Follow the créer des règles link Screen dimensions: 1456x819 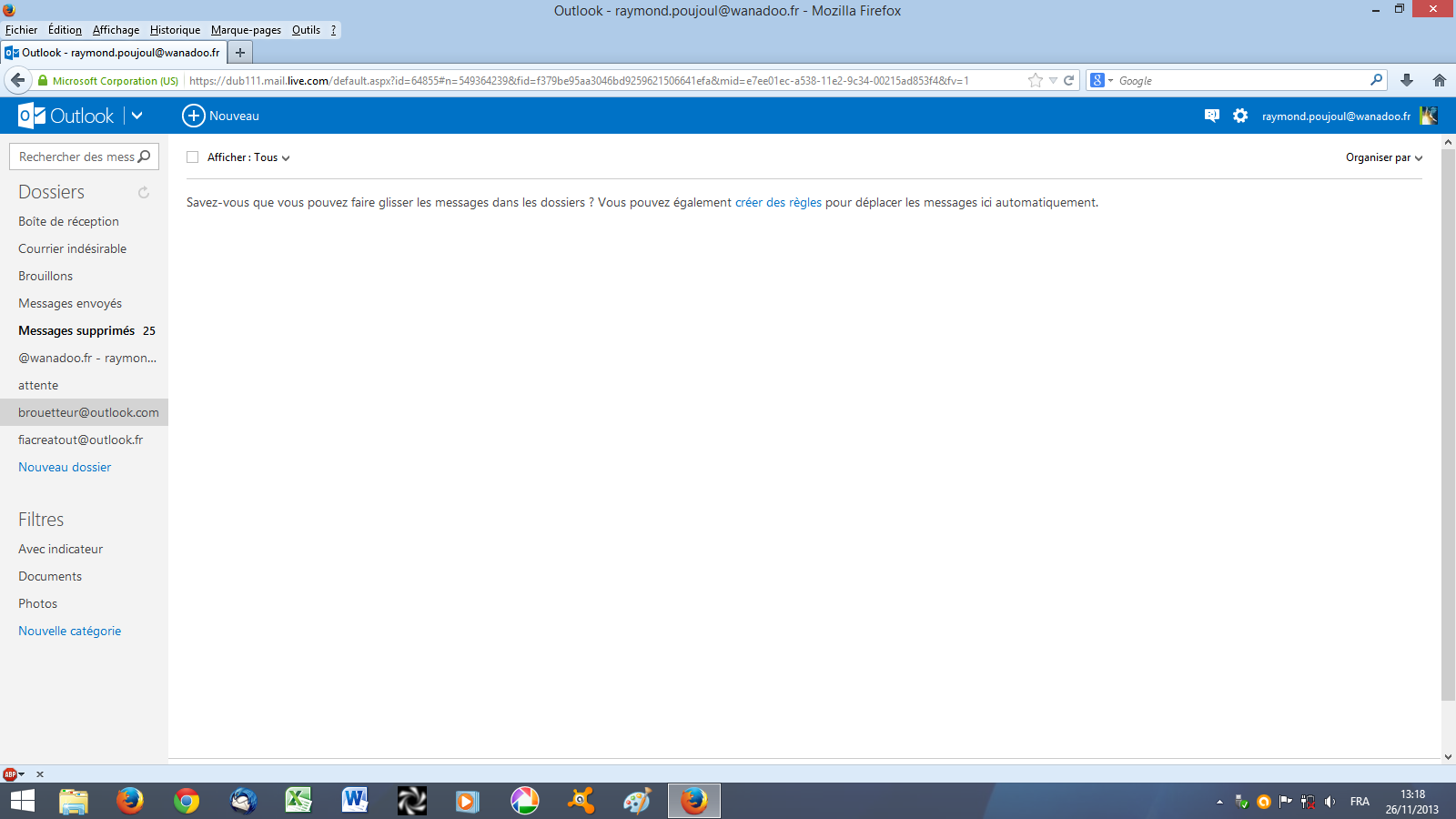pyautogui.click(x=778, y=203)
